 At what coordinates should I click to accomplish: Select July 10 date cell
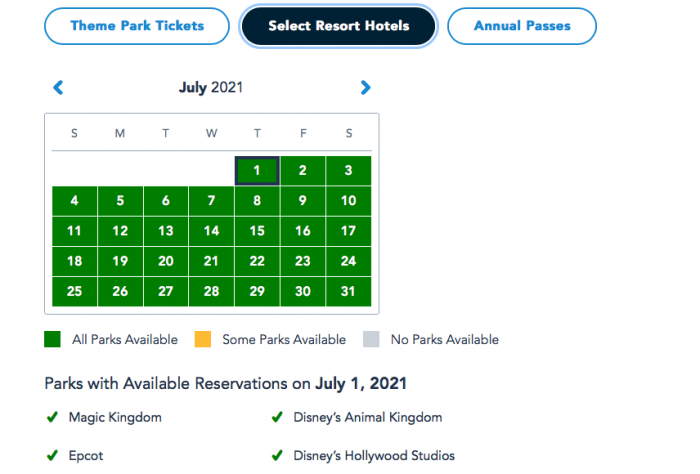pos(348,201)
